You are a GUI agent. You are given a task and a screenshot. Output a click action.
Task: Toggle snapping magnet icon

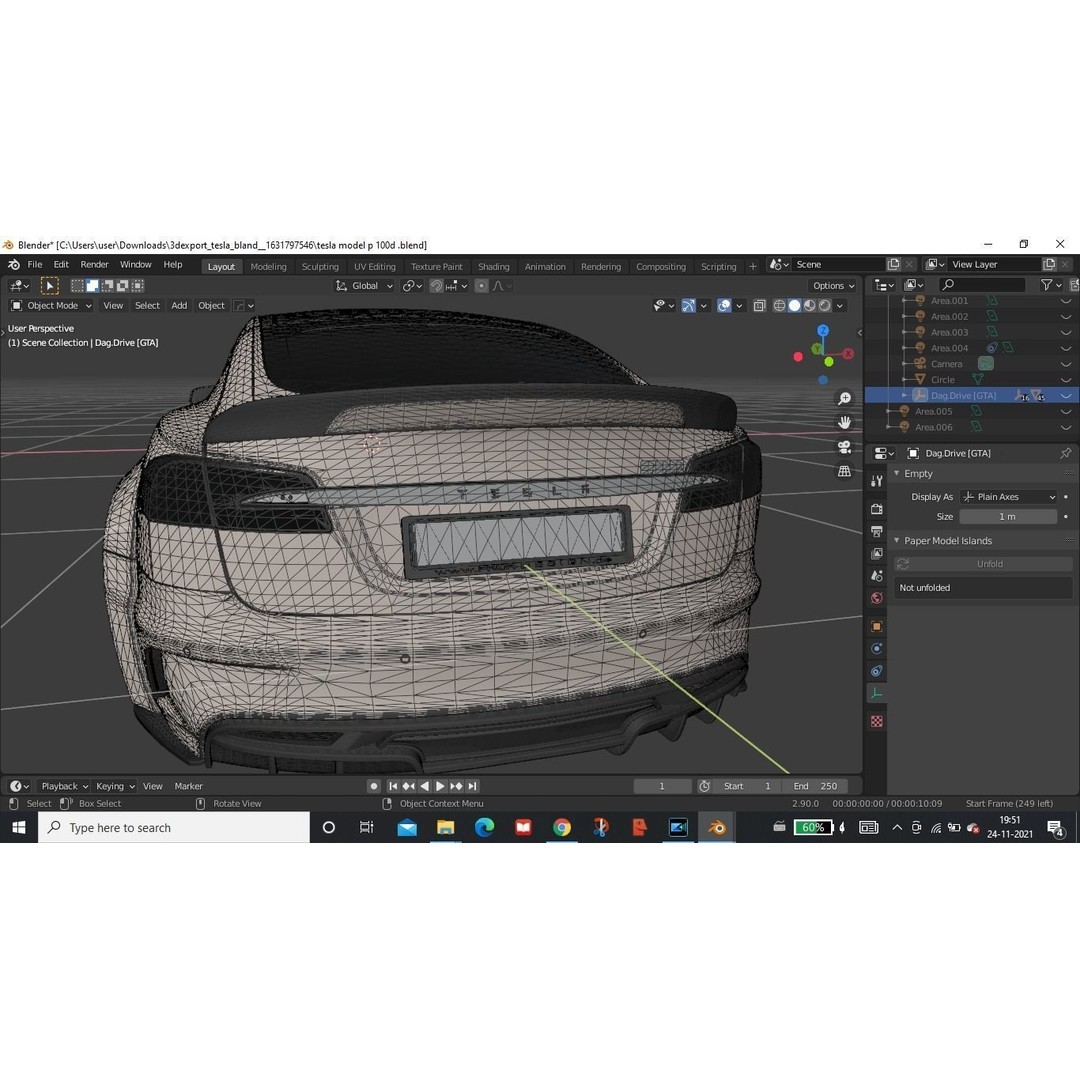point(436,286)
